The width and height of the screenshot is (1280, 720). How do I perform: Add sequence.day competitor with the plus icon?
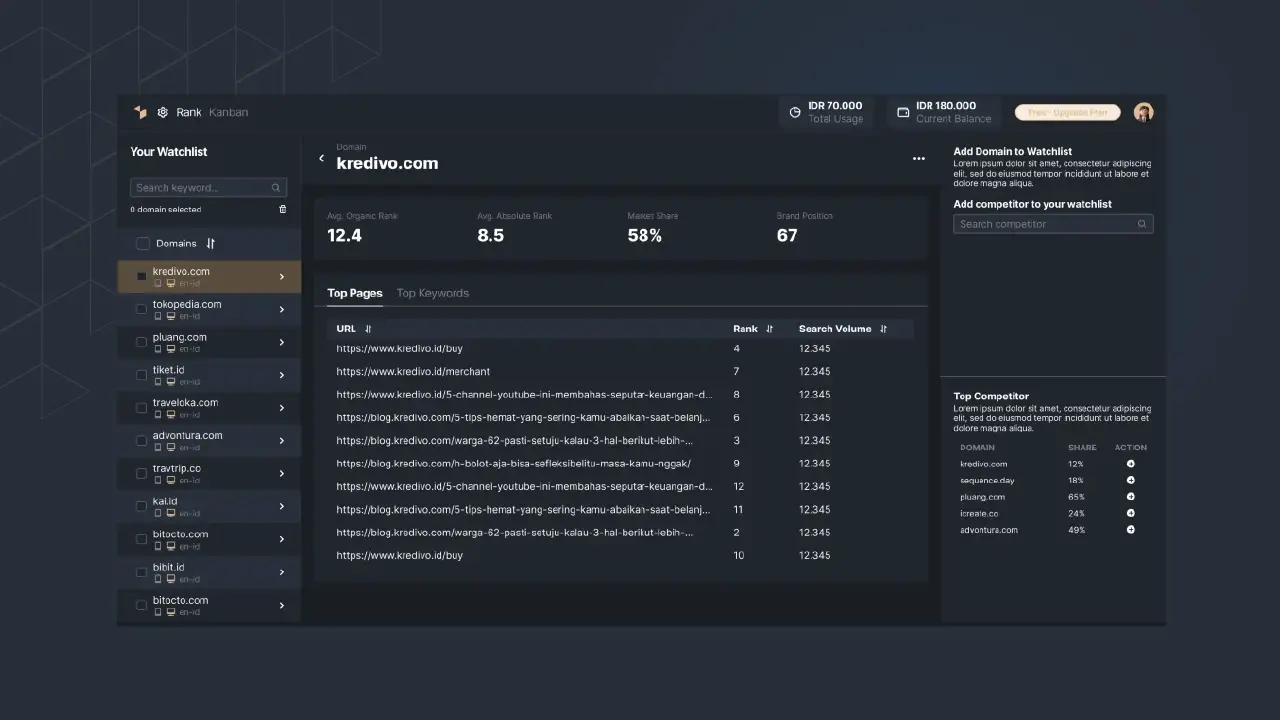point(1130,480)
